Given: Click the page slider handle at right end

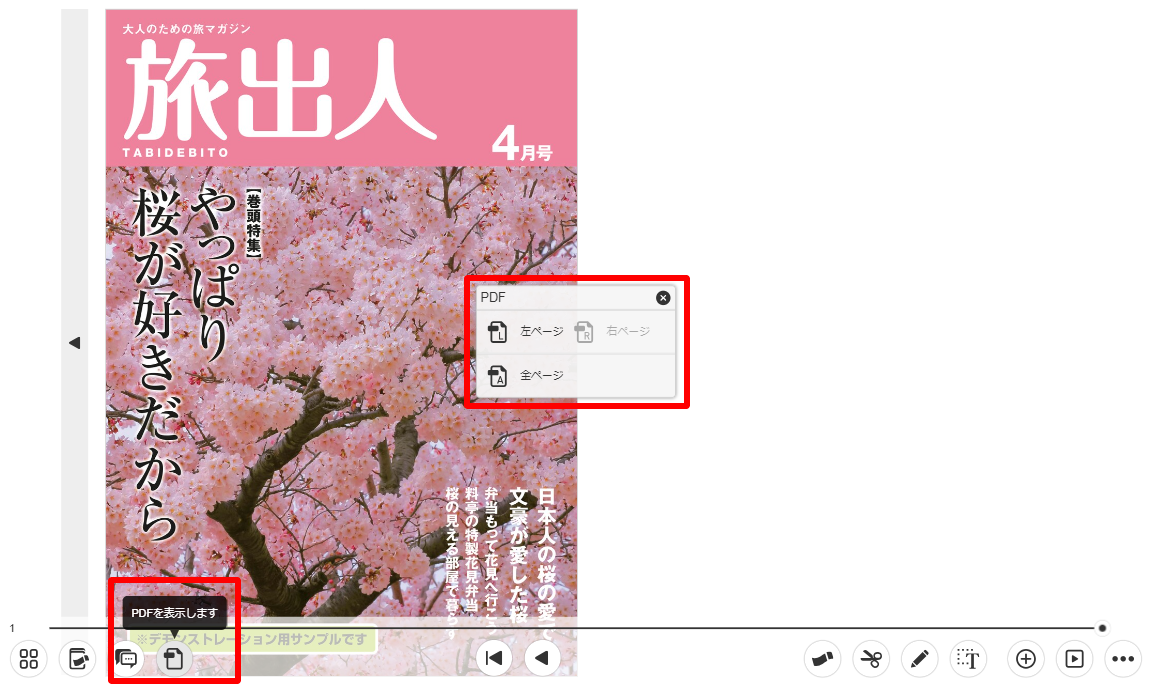Looking at the screenshot, I should tap(1102, 628).
